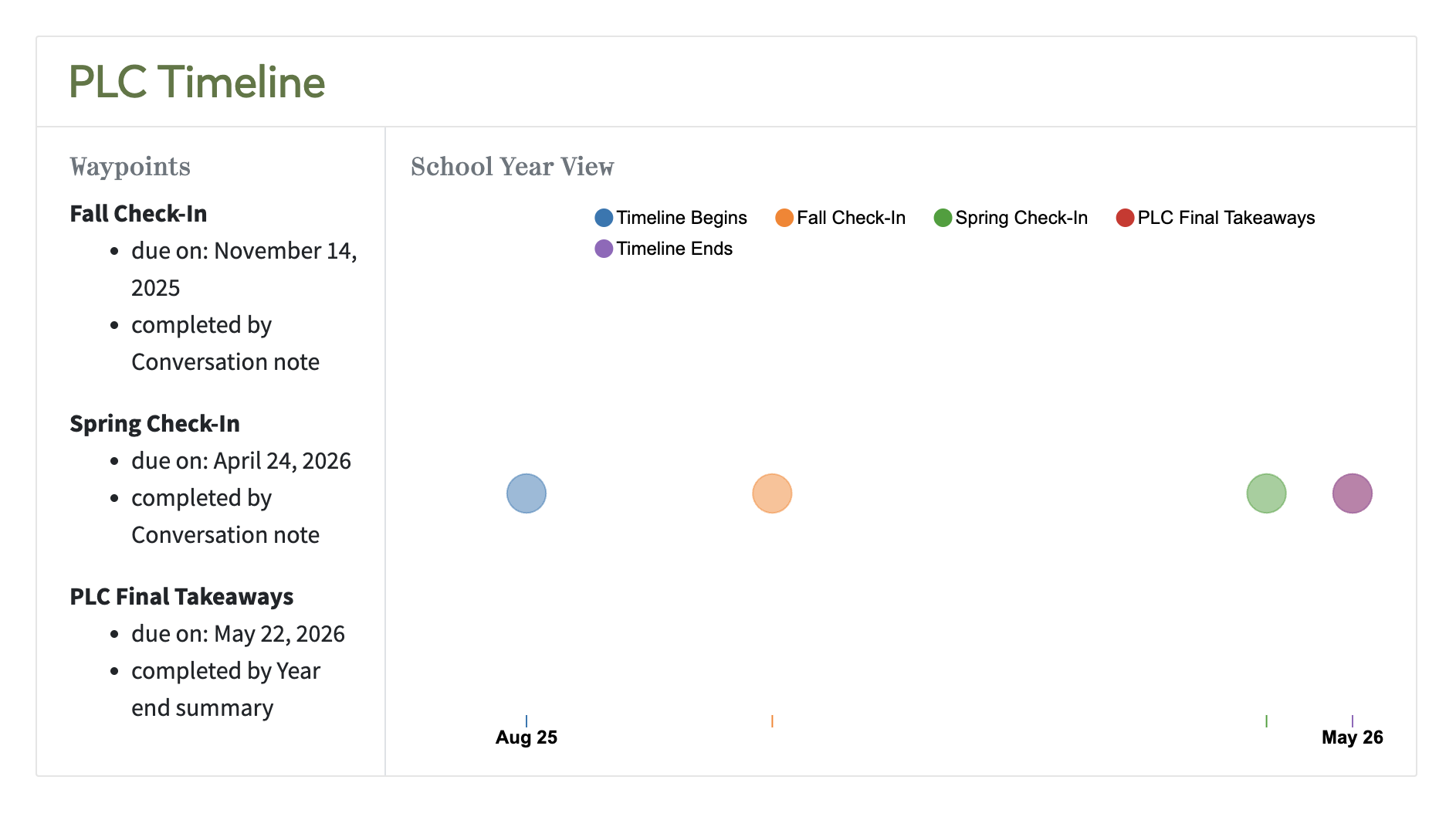The image size is (1456, 817).
Task: Click the May 26 axis label
Action: (x=1352, y=737)
